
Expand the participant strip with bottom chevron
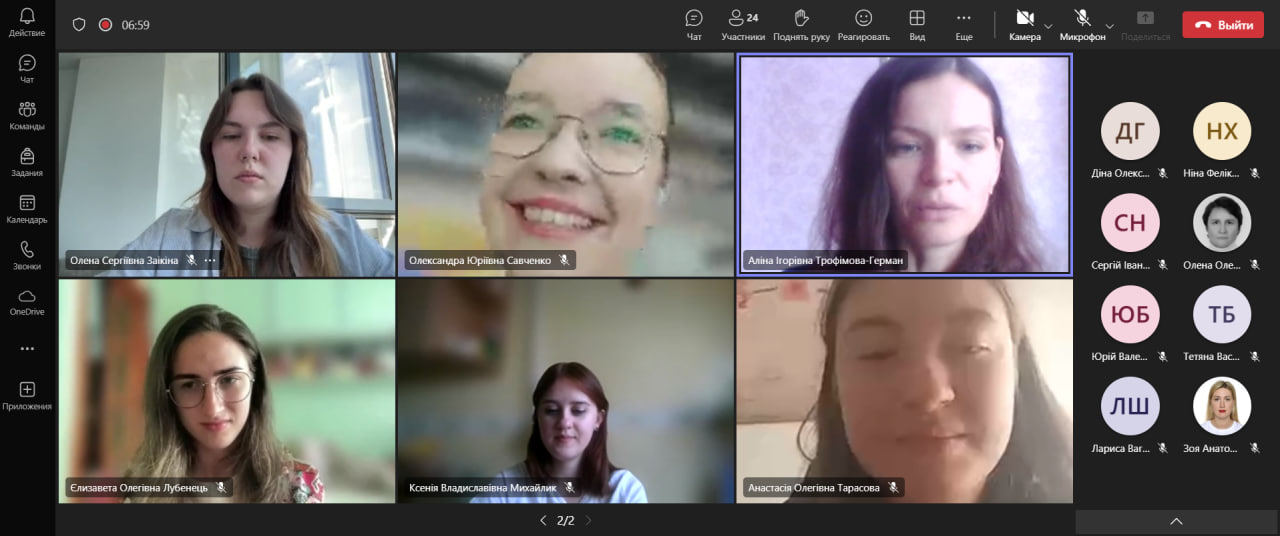pos(1176,521)
